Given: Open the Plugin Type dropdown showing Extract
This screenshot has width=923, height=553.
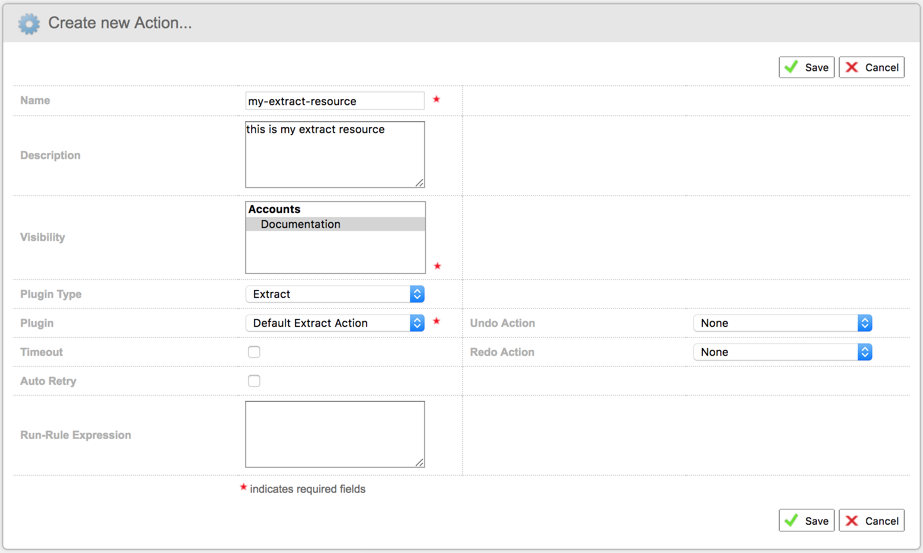Looking at the screenshot, I should [x=334, y=294].
